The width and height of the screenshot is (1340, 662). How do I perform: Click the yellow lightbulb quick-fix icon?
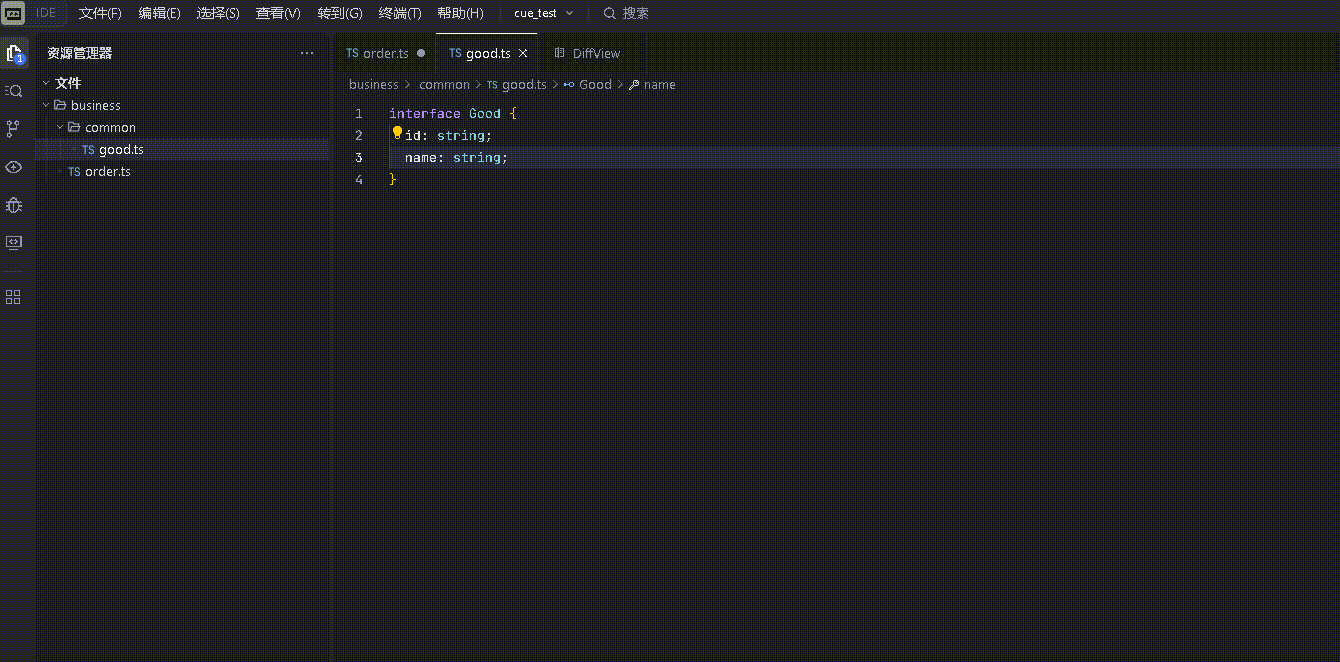(x=397, y=133)
